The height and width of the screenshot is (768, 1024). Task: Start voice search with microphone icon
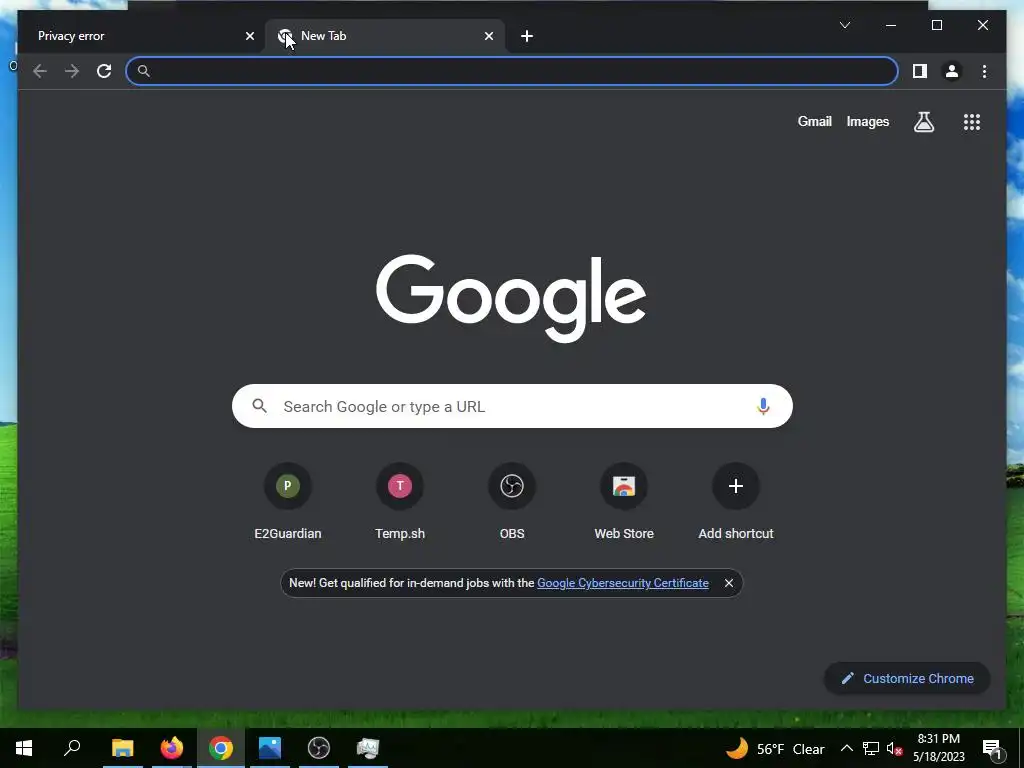[763, 406]
